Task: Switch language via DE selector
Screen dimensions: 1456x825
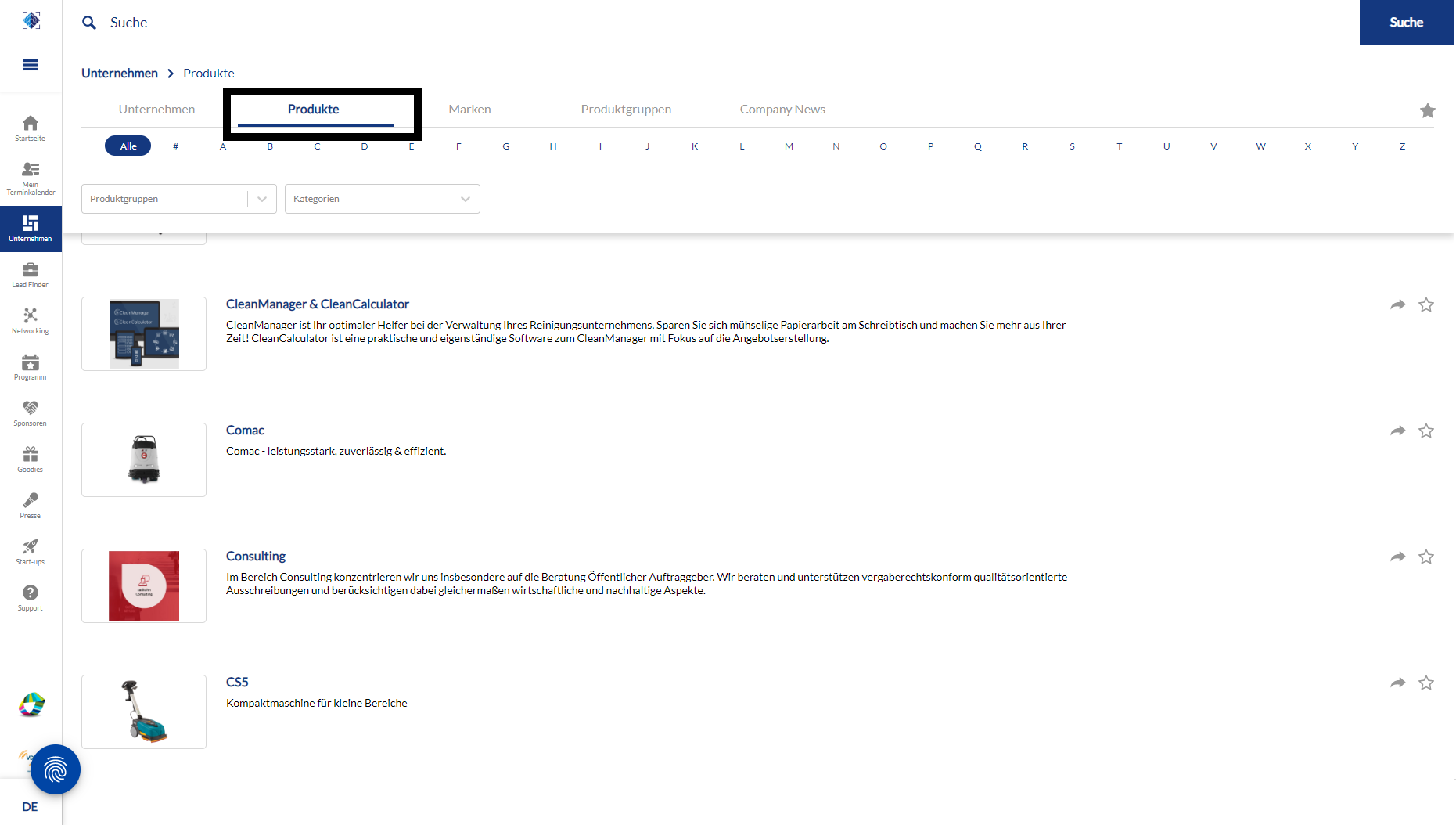Action: coord(30,807)
